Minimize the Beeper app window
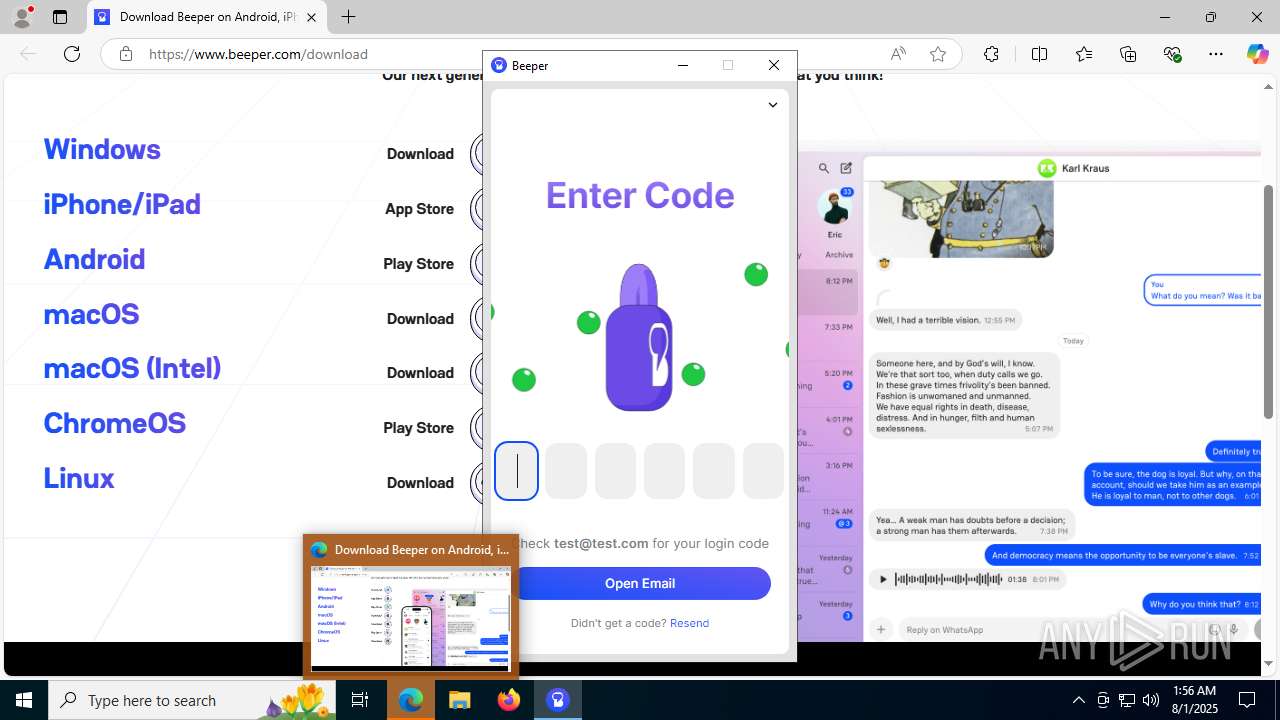The height and width of the screenshot is (720, 1280). point(683,65)
